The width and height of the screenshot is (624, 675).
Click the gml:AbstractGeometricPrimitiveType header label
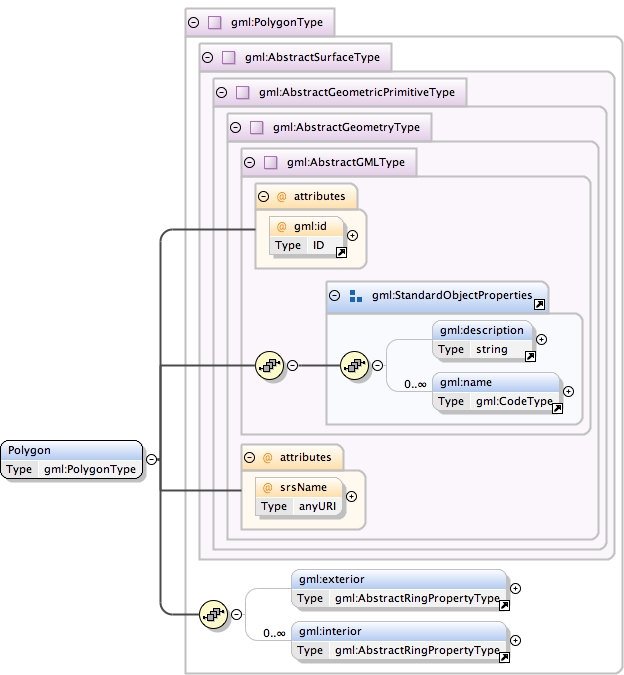point(357,92)
